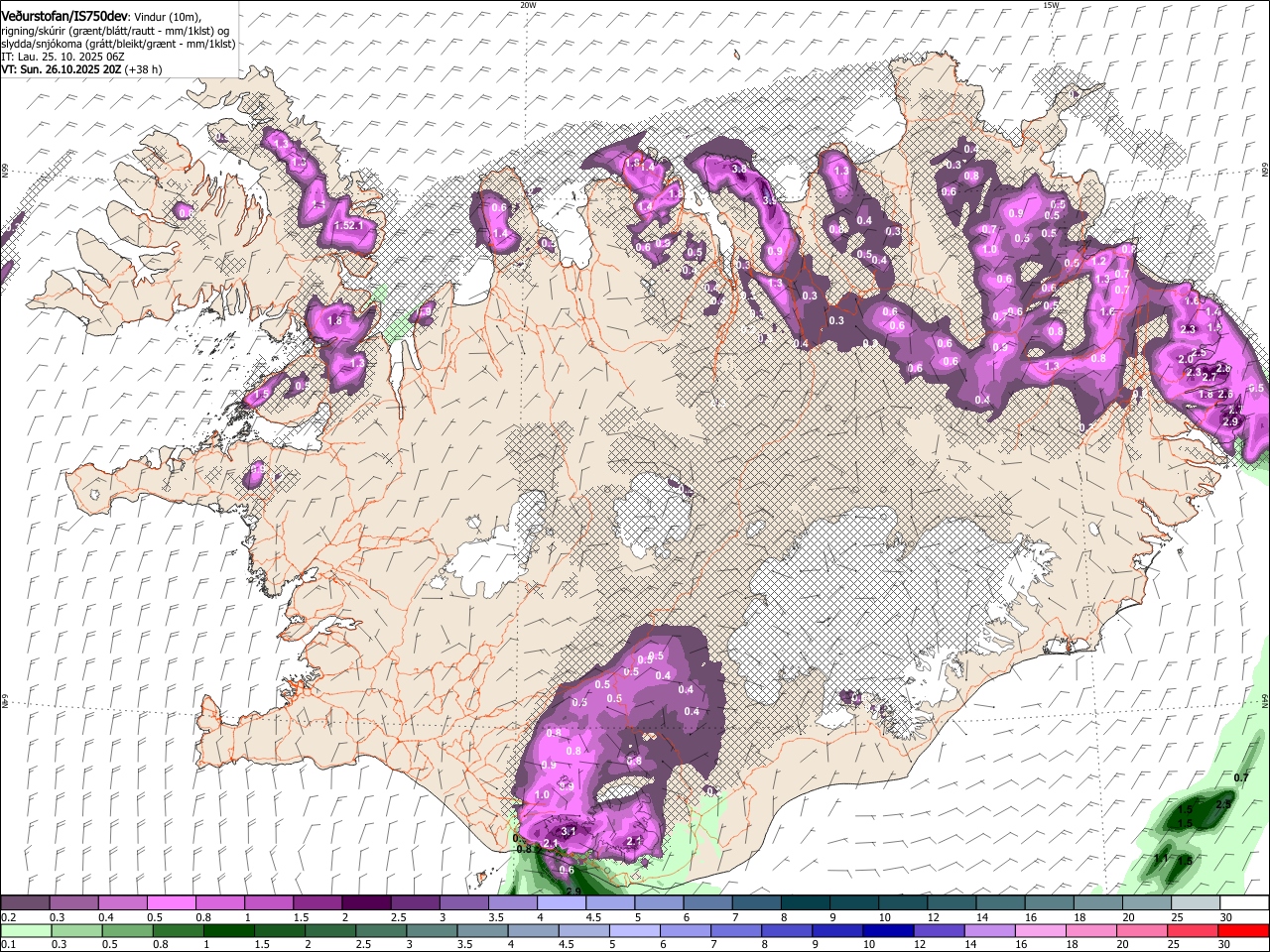
Task: Click the 3.1 precipitation value near south coast
Action: (569, 831)
